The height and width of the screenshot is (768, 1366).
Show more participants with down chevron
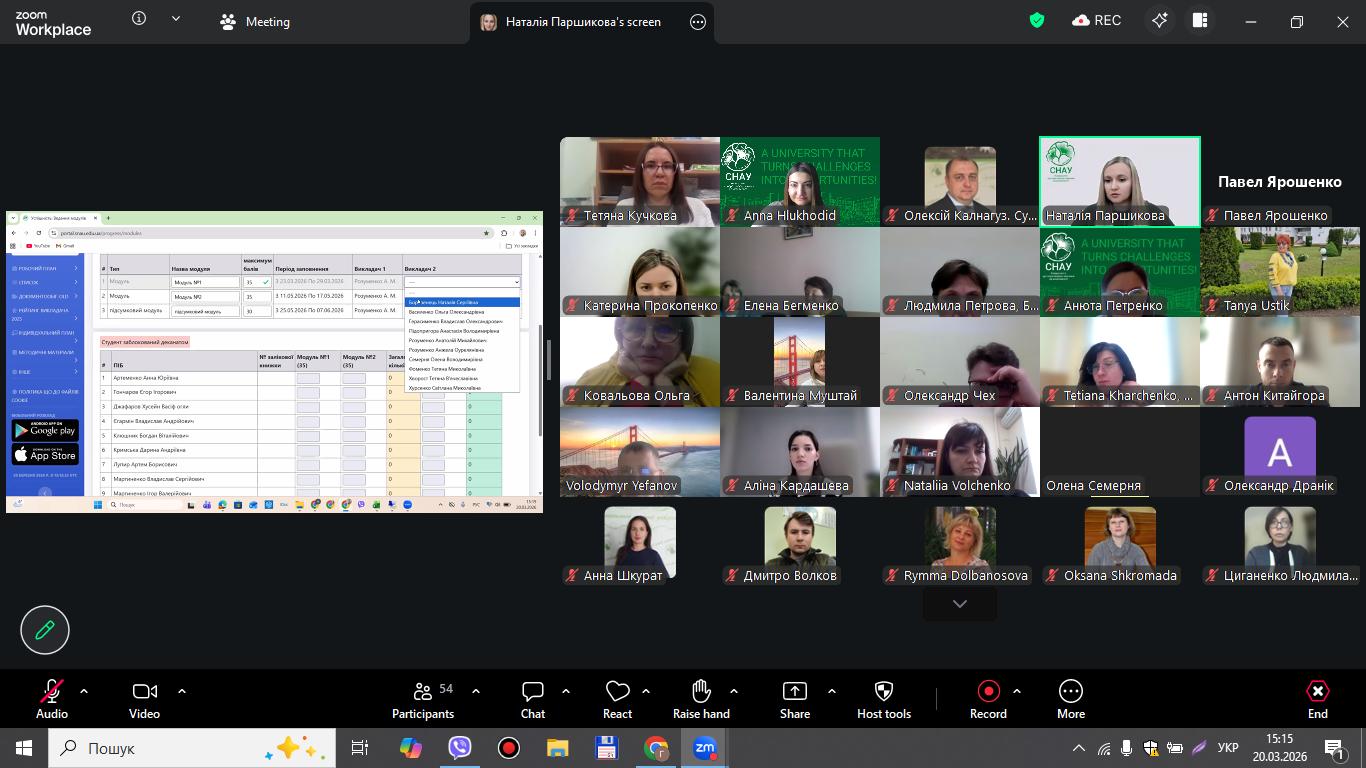click(959, 604)
